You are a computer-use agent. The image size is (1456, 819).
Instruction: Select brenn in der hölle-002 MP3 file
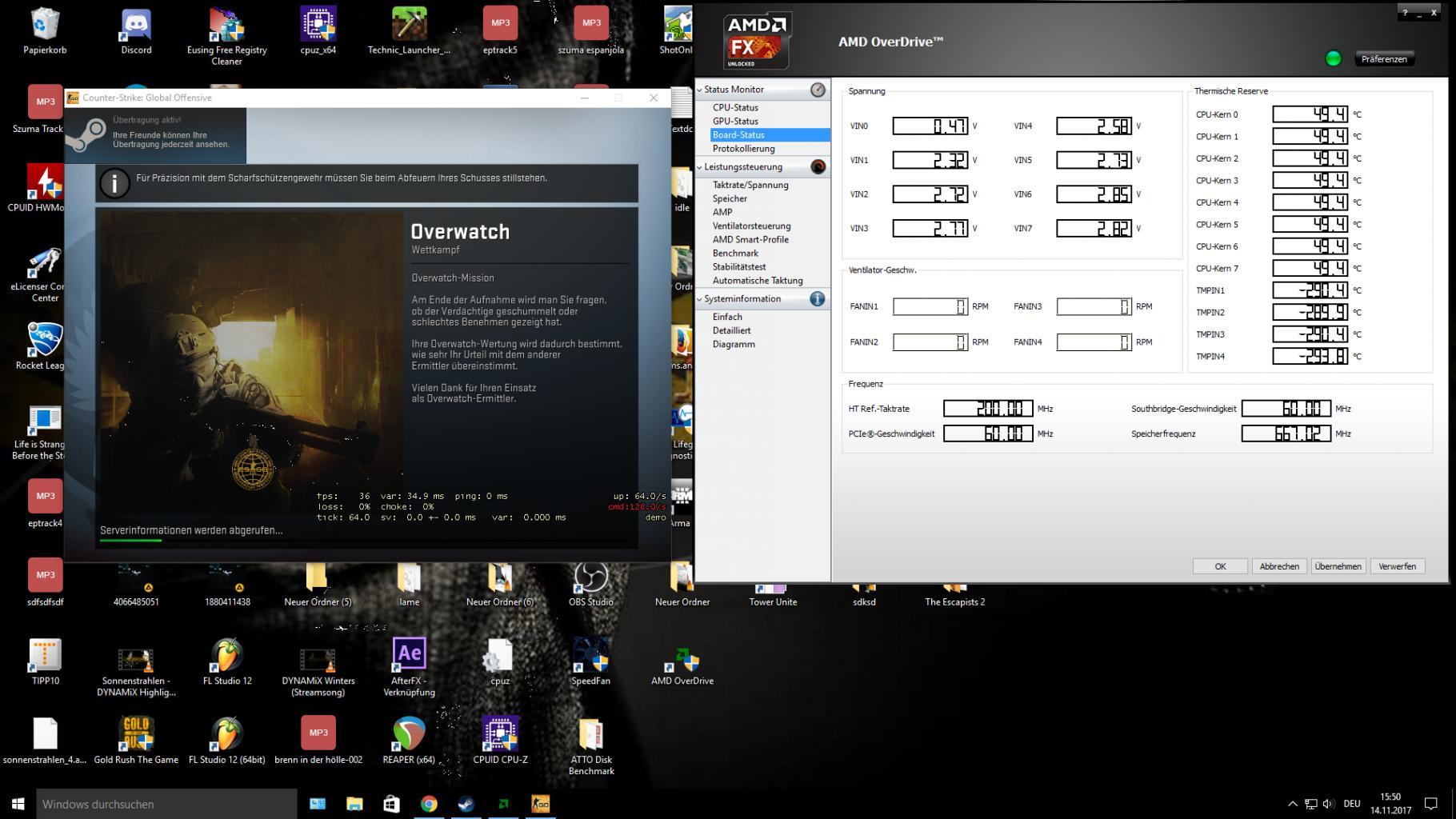(x=318, y=741)
